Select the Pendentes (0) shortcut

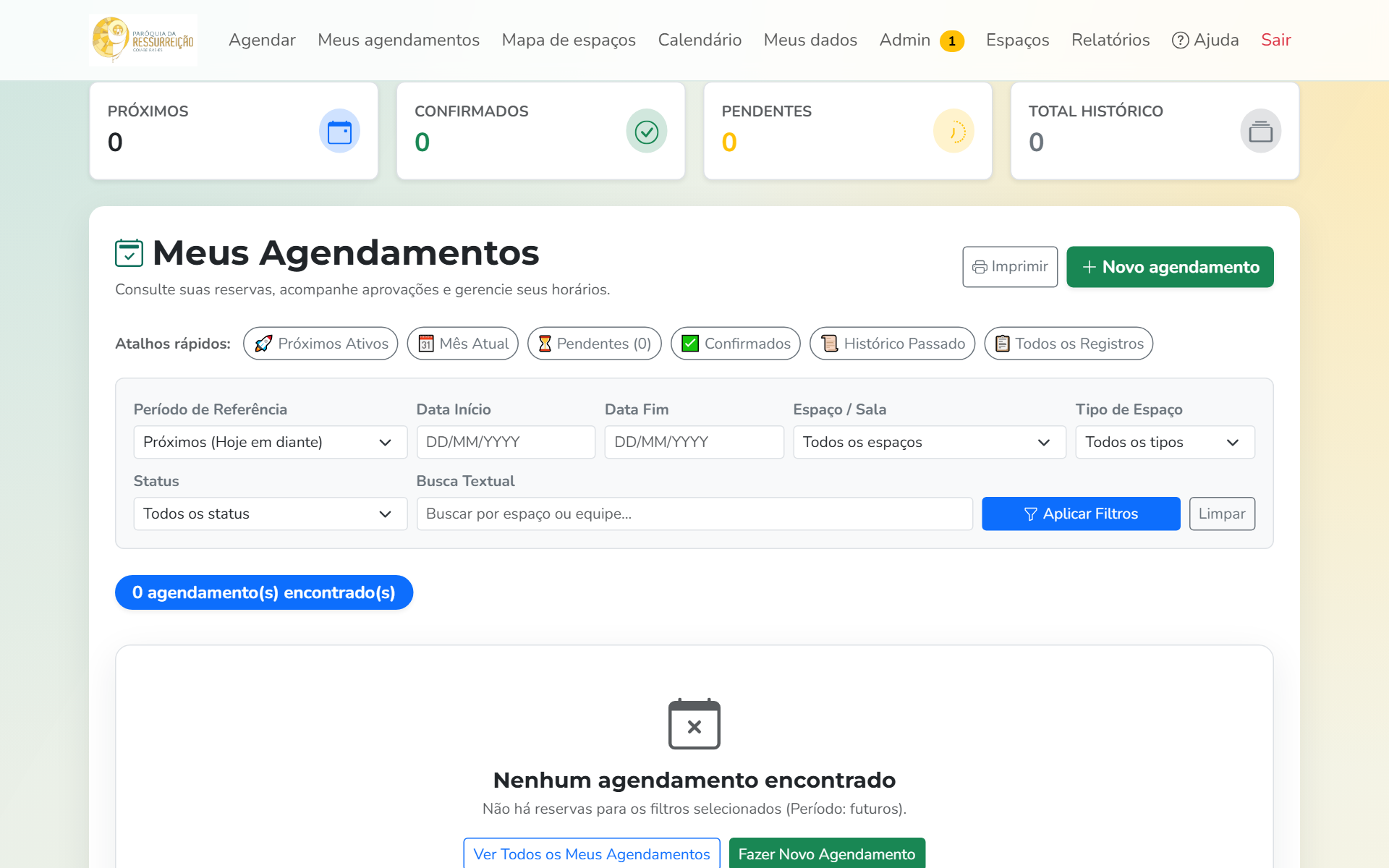[x=595, y=344]
